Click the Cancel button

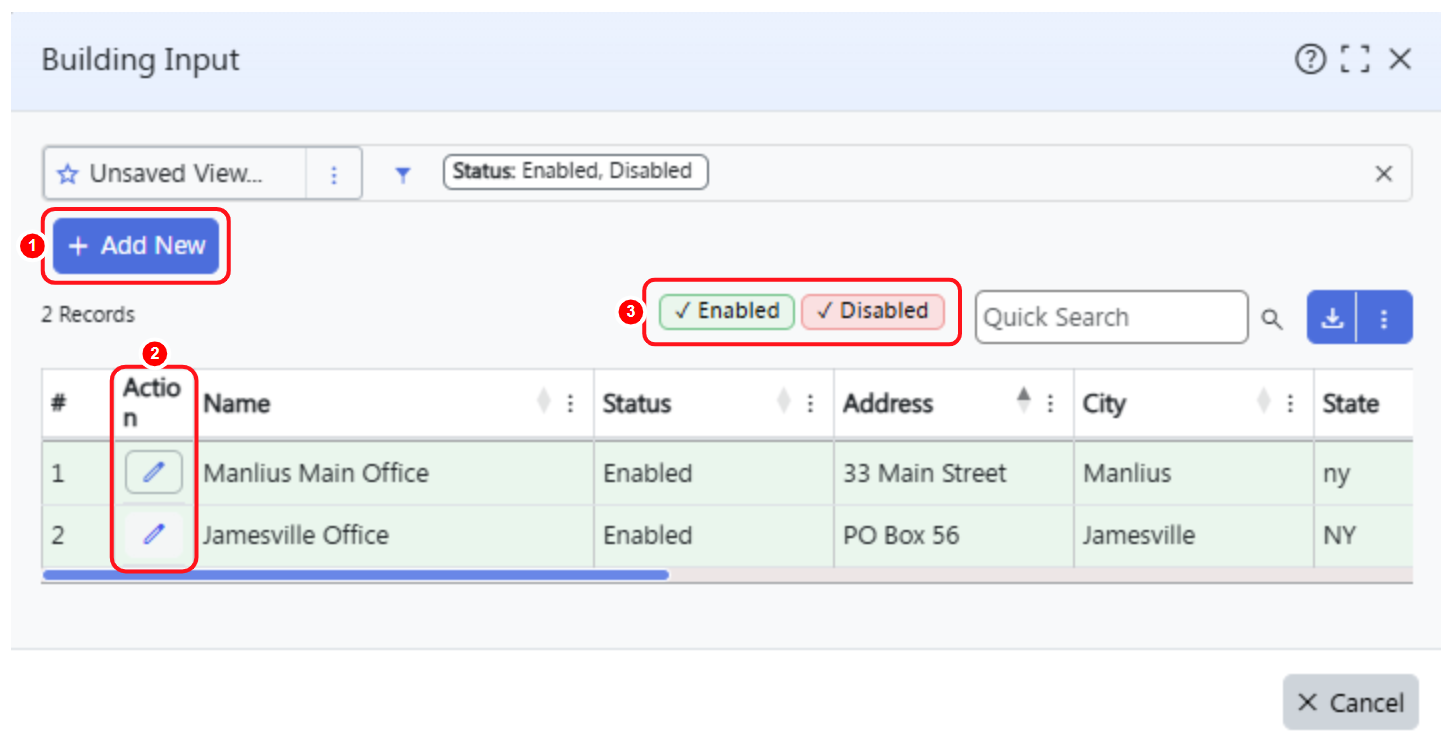1350,703
